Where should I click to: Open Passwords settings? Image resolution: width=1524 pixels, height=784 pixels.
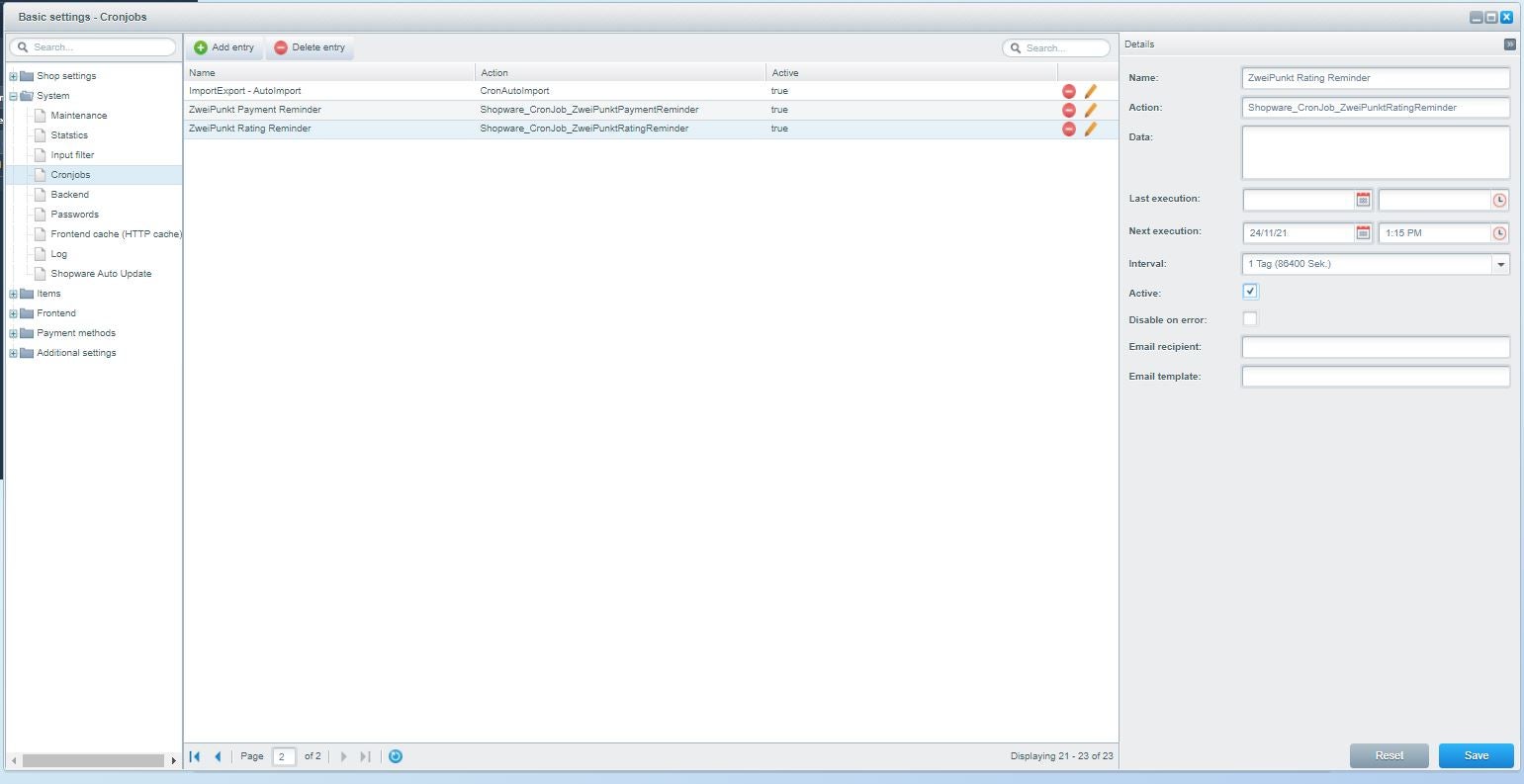point(74,215)
